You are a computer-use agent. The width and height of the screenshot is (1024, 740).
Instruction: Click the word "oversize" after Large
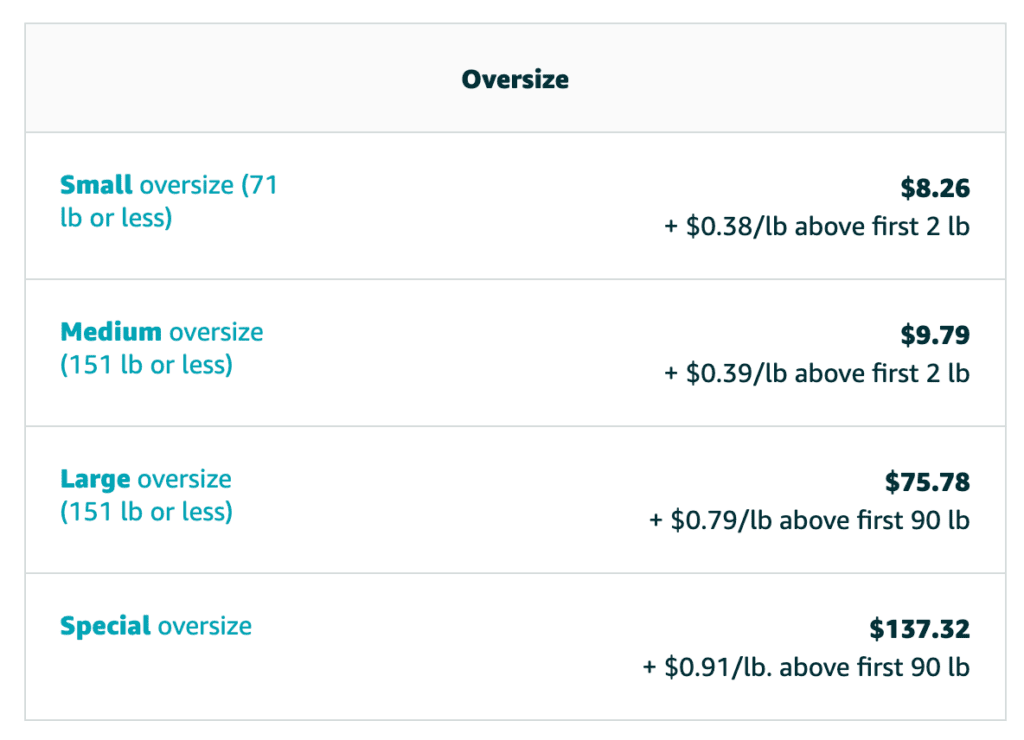click(x=185, y=479)
